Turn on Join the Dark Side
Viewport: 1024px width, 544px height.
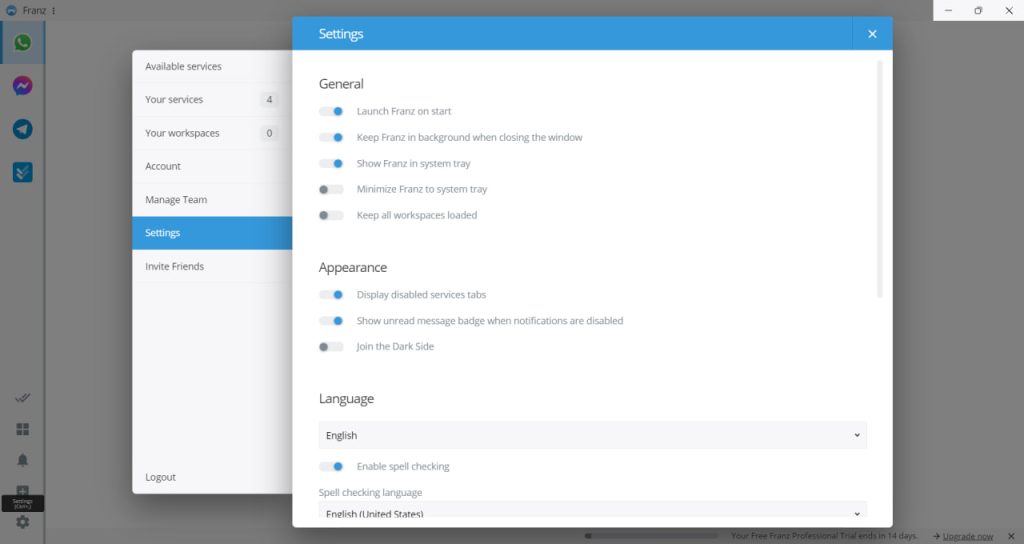click(331, 347)
